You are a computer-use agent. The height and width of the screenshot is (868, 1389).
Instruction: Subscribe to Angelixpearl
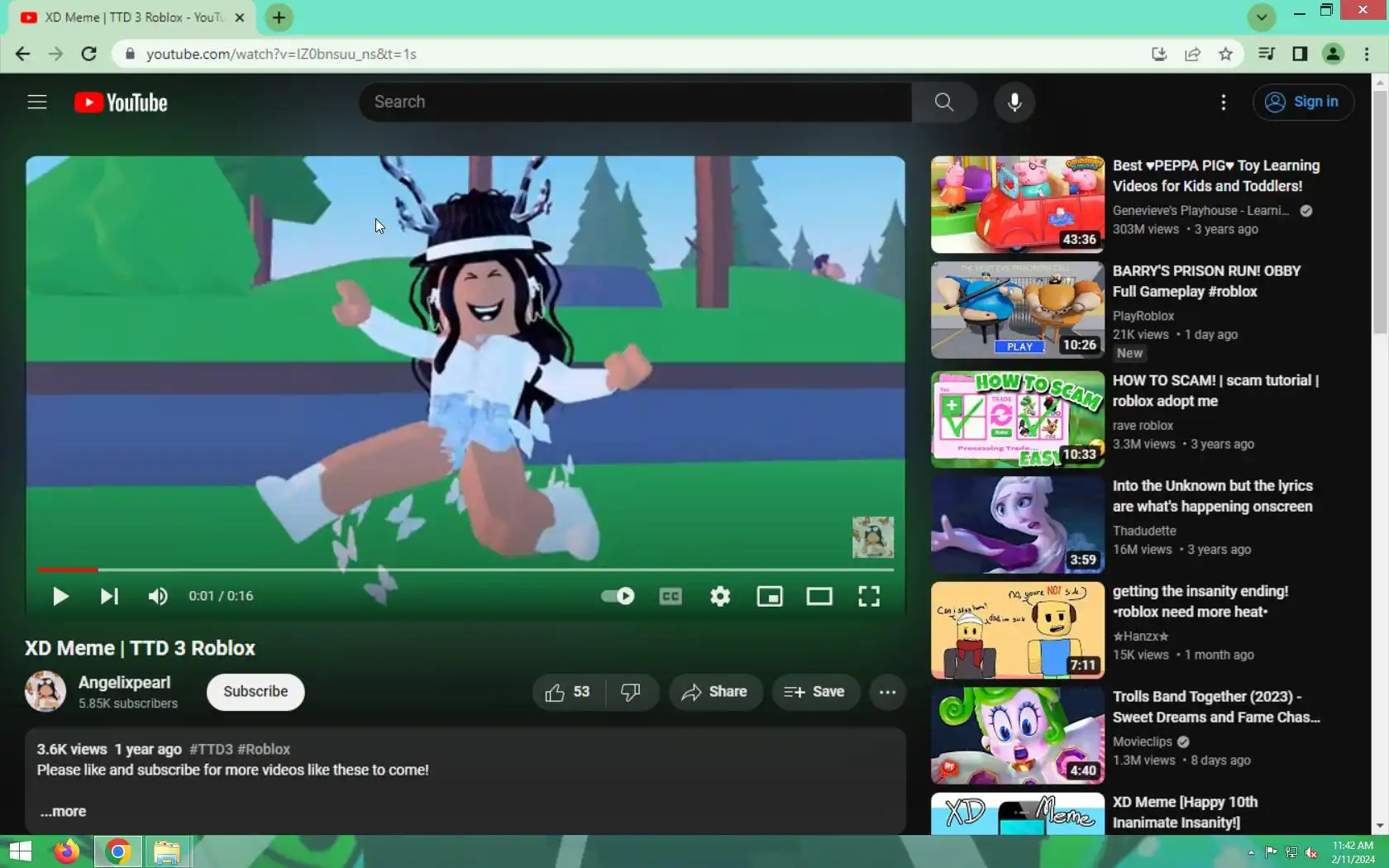(x=255, y=692)
